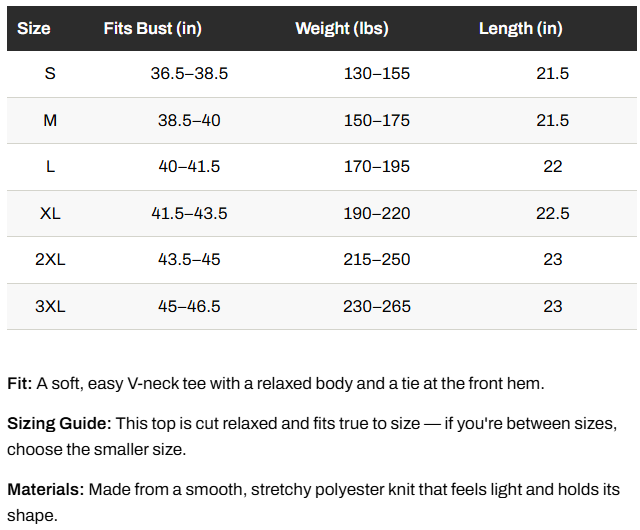Screen dimensions: 640x530
Task: Click the bold Fit: label
Action: pyautogui.click(x=20, y=383)
